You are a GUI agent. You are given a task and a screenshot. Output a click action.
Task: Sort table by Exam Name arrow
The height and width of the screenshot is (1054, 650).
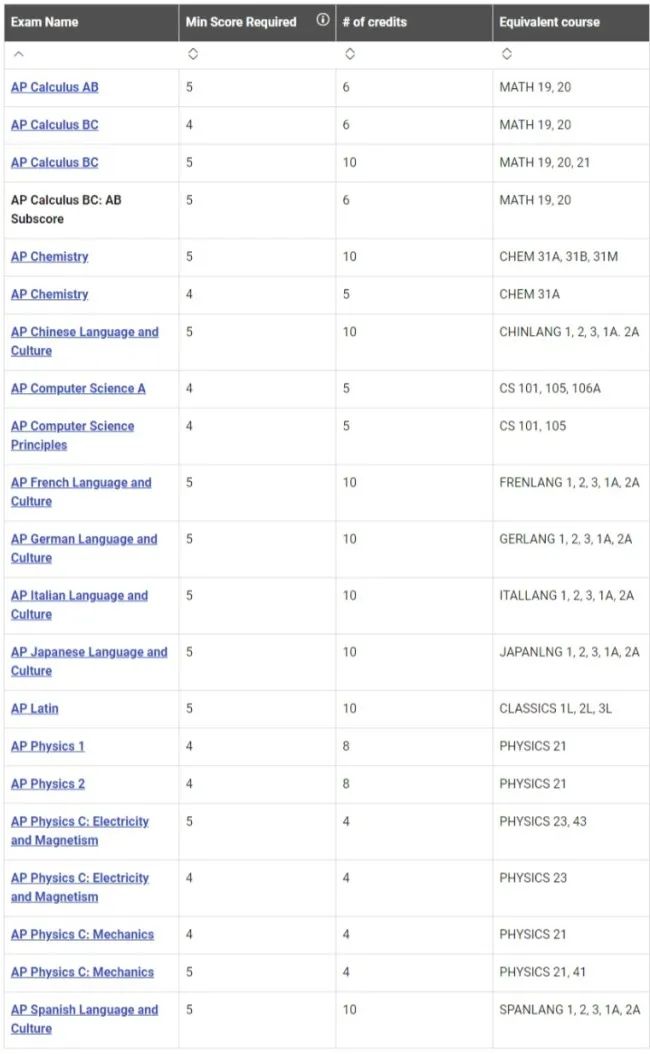pos(19,54)
